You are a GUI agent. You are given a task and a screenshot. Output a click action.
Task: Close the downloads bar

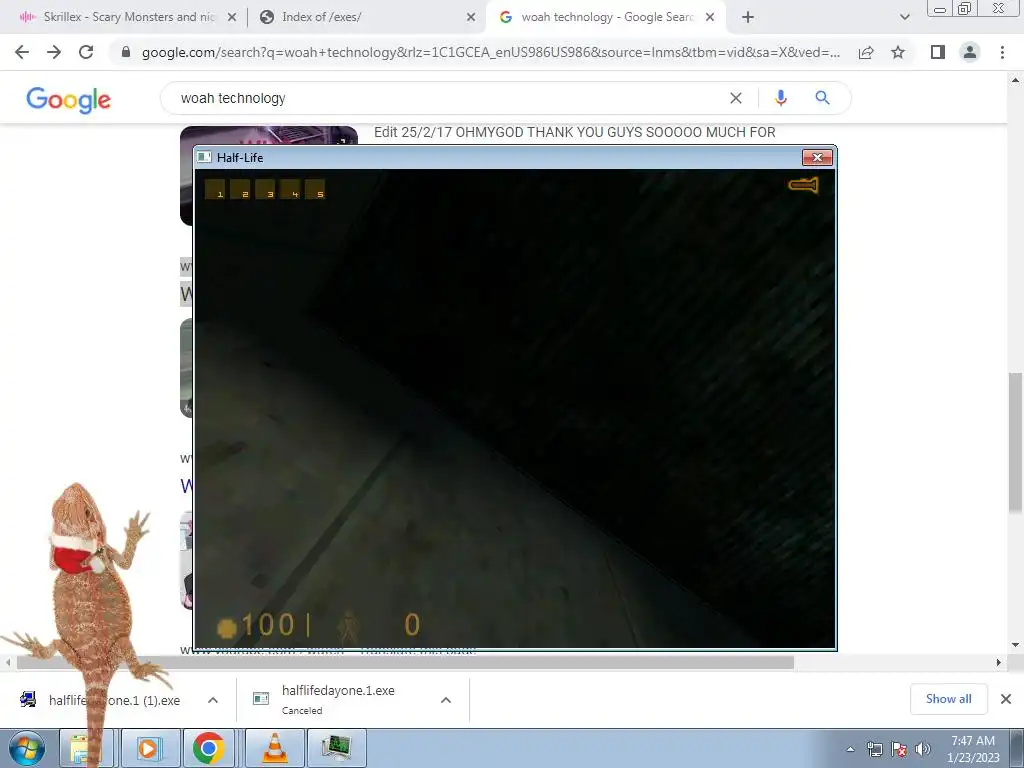[x=1006, y=699]
